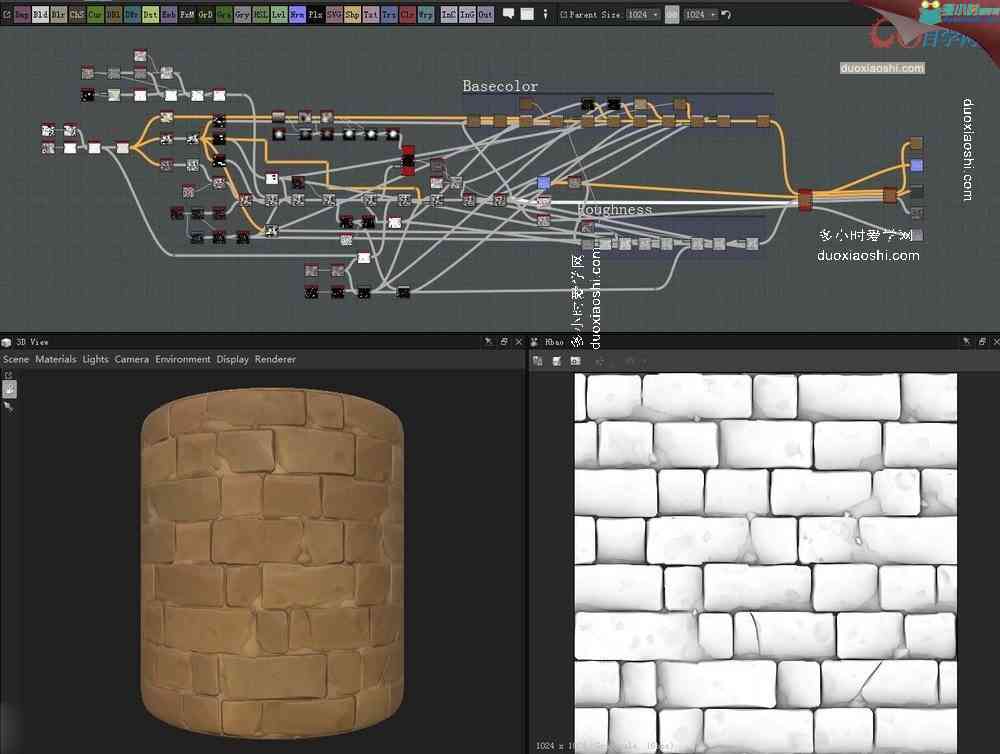Add an HSL node with the HSL button
The image size is (1000, 754).
[x=261, y=14]
